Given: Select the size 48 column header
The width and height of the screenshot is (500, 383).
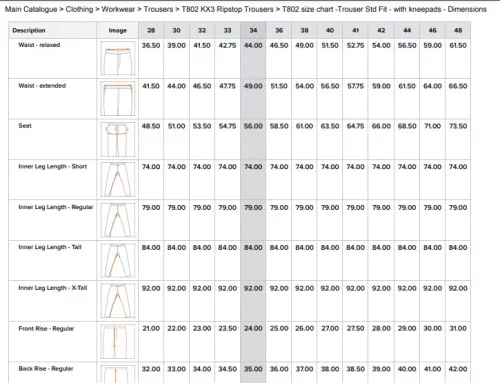Looking at the screenshot, I should (458, 30).
